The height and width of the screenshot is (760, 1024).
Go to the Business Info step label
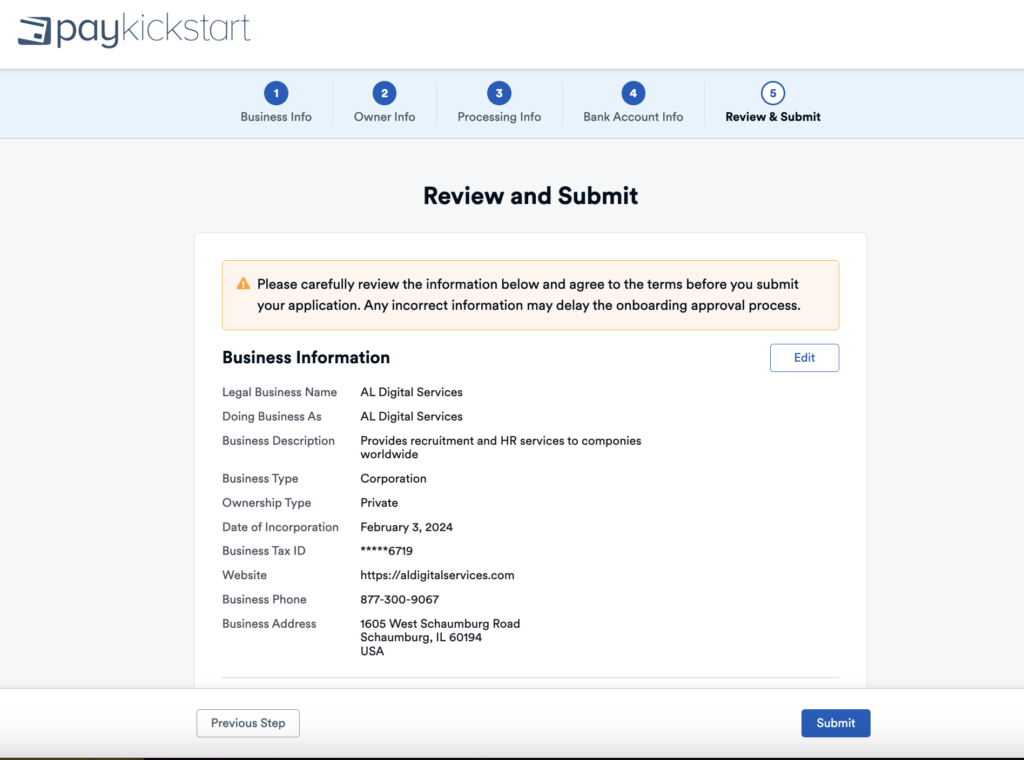pos(276,117)
